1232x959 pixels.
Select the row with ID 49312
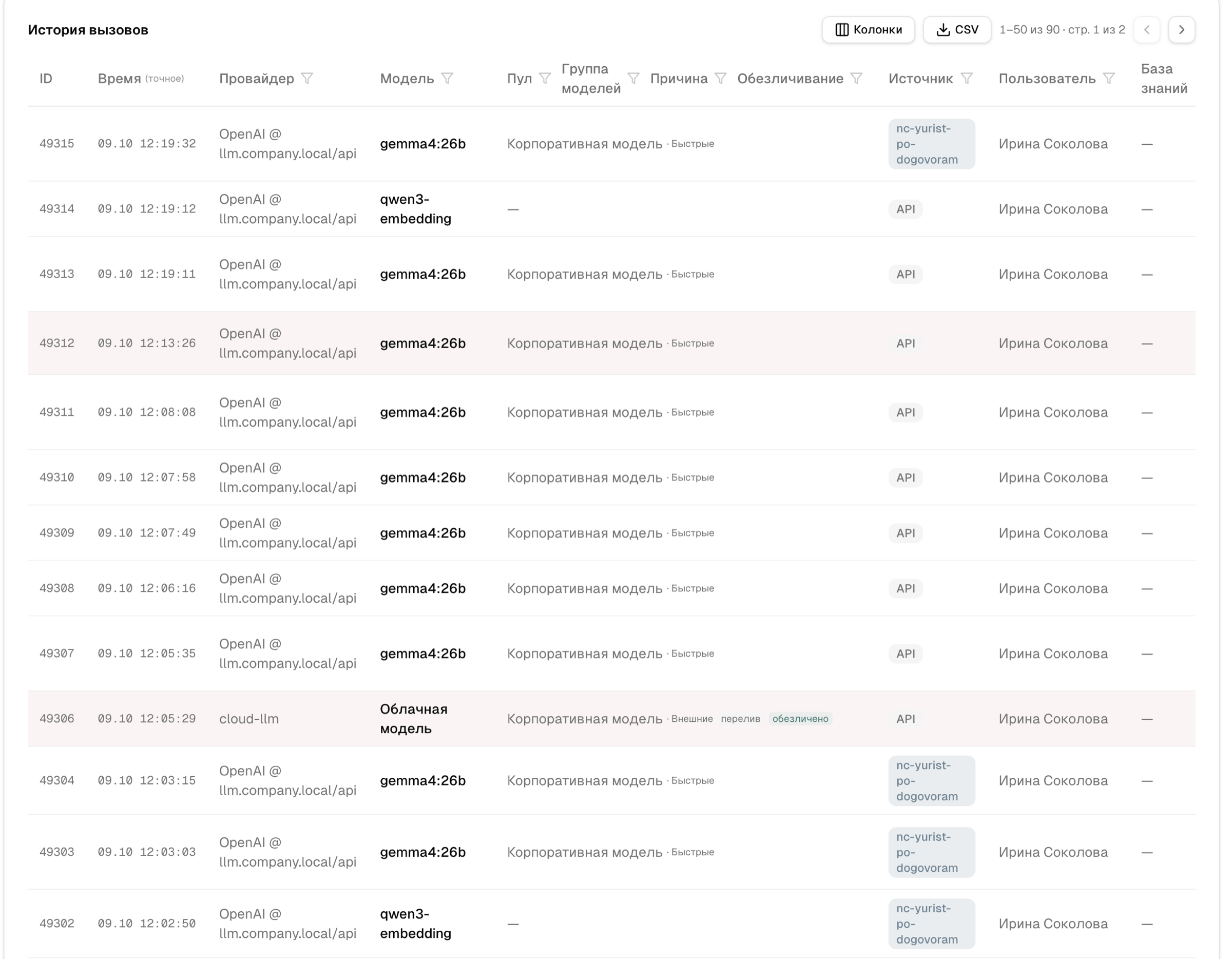(611, 343)
